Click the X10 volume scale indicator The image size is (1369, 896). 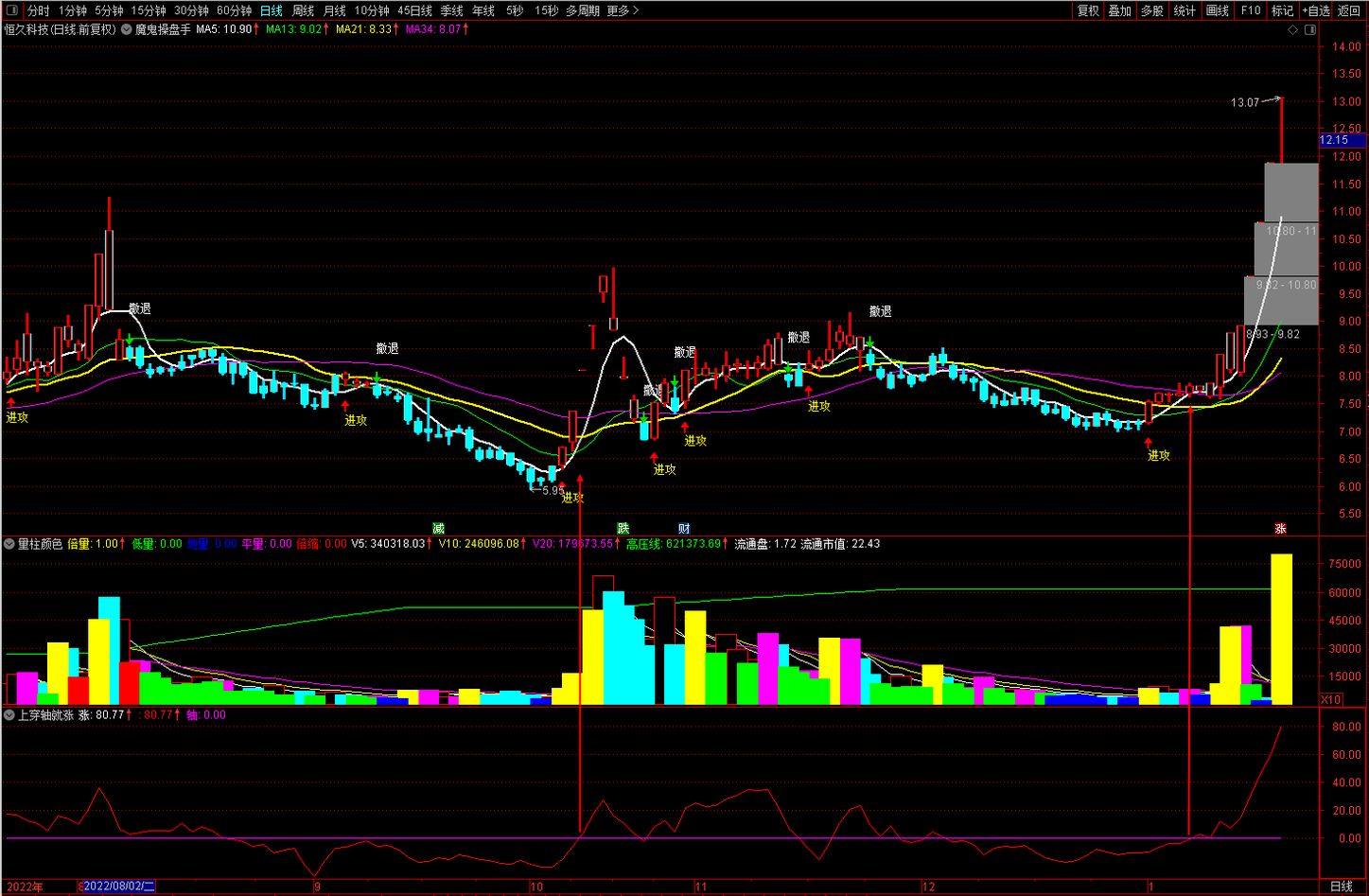click(x=1331, y=699)
